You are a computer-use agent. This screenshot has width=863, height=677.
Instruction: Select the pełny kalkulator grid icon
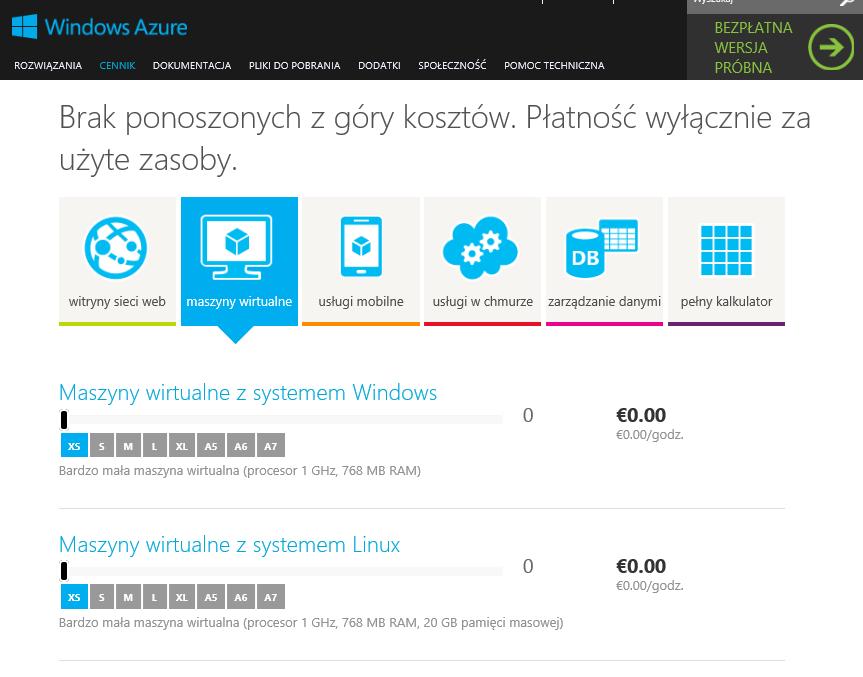pyautogui.click(x=726, y=250)
